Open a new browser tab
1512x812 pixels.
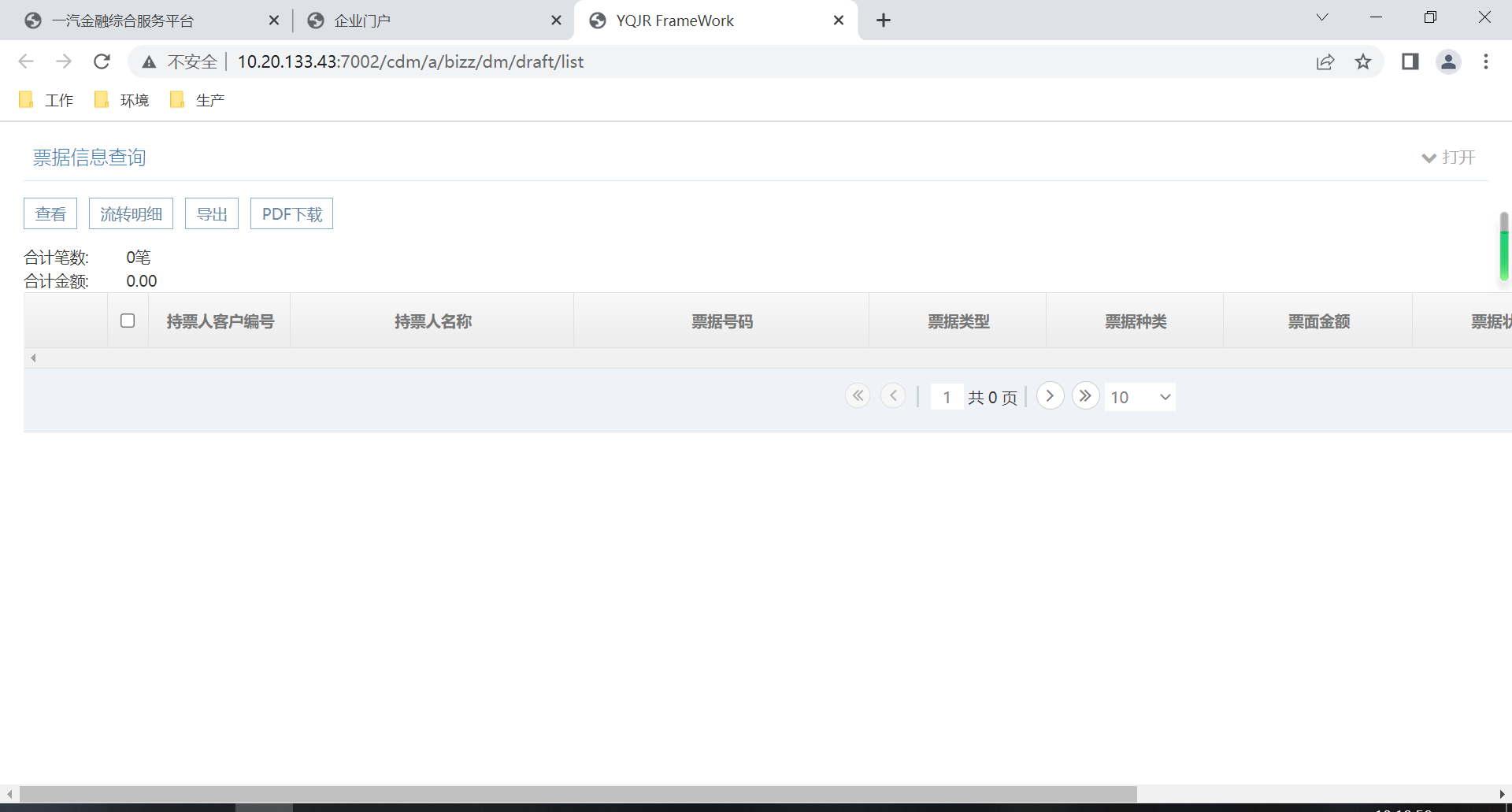point(884,20)
